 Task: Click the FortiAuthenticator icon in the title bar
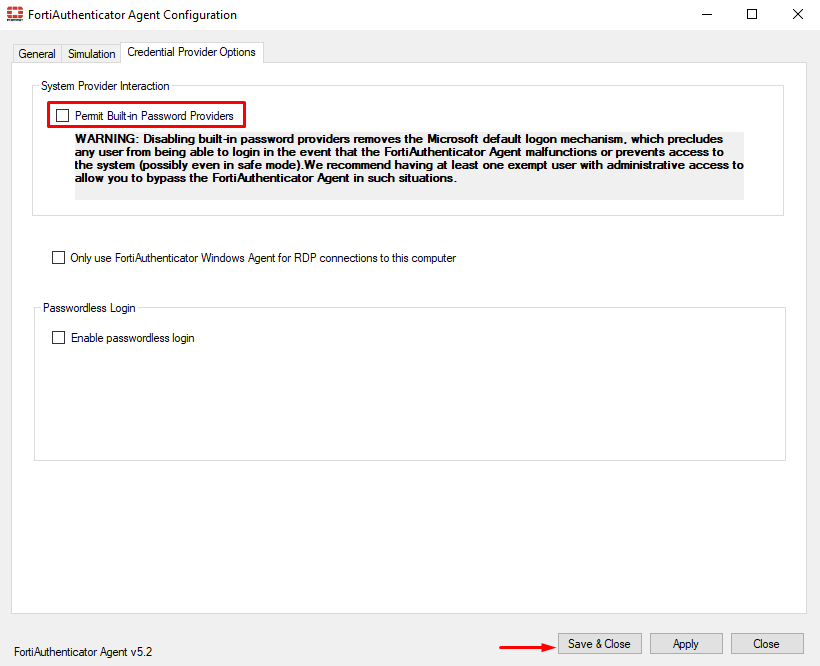tap(14, 14)
